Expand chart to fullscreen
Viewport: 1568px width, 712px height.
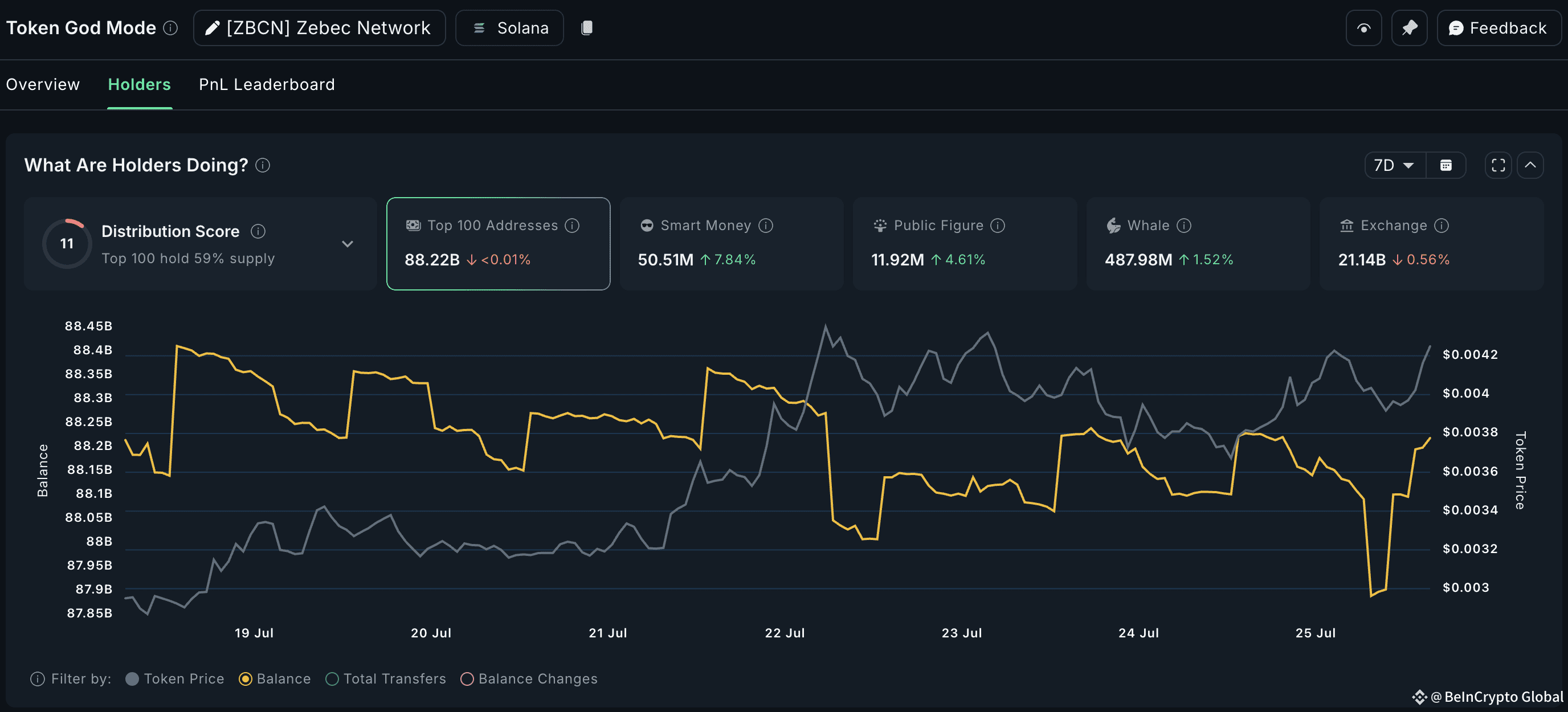1498,166
